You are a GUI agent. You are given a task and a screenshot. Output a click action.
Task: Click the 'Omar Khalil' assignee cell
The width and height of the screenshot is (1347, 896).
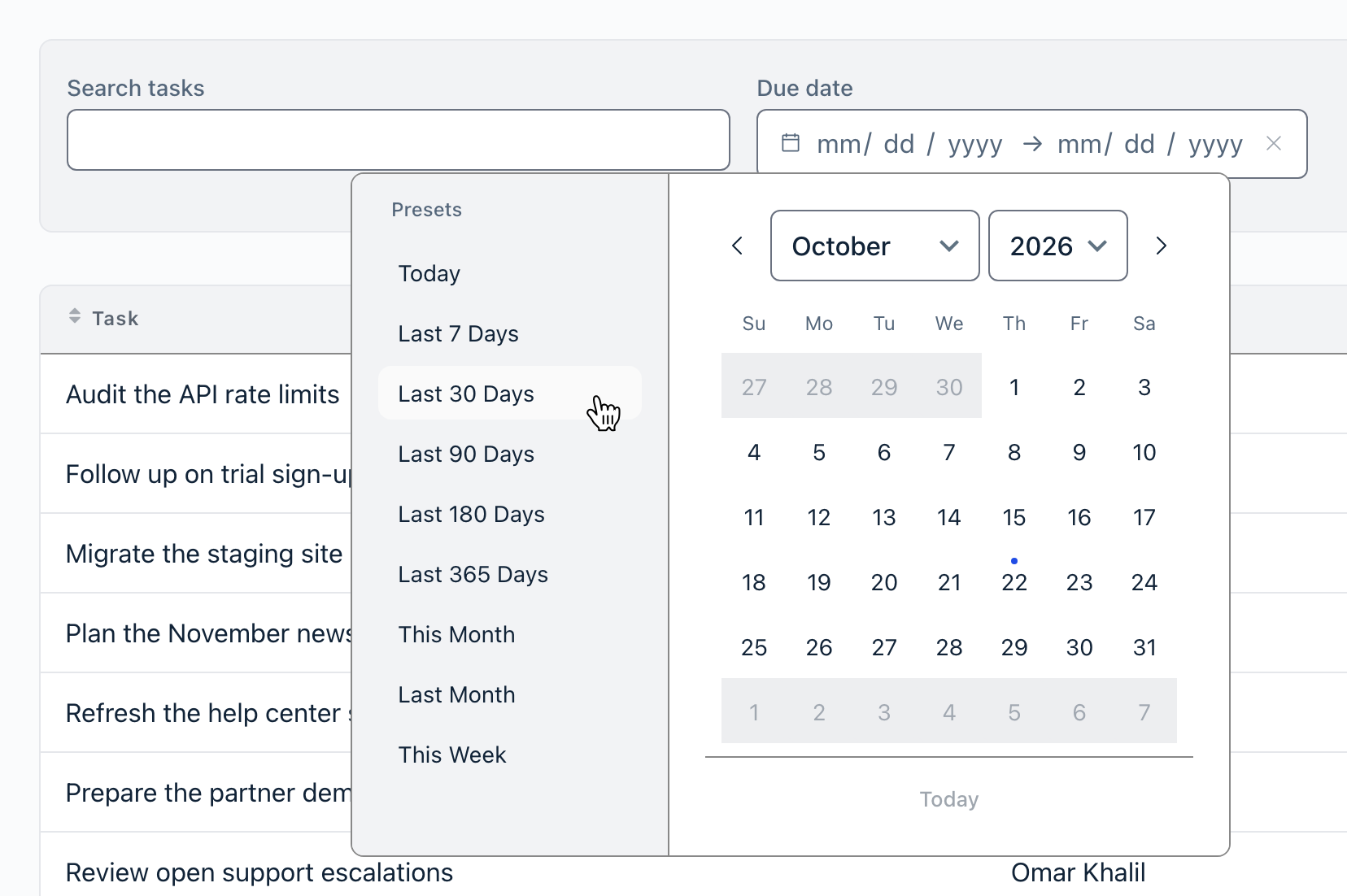click(x=1078, y=872)
